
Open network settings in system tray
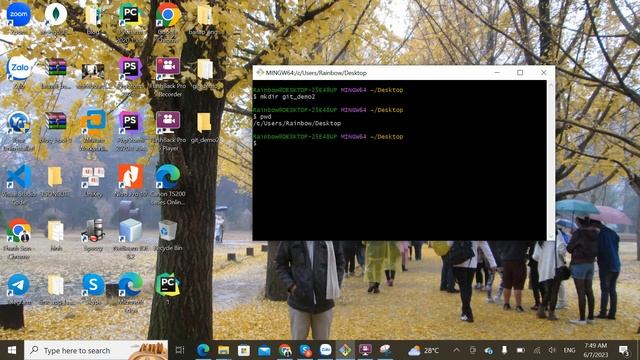coord(537,350)
